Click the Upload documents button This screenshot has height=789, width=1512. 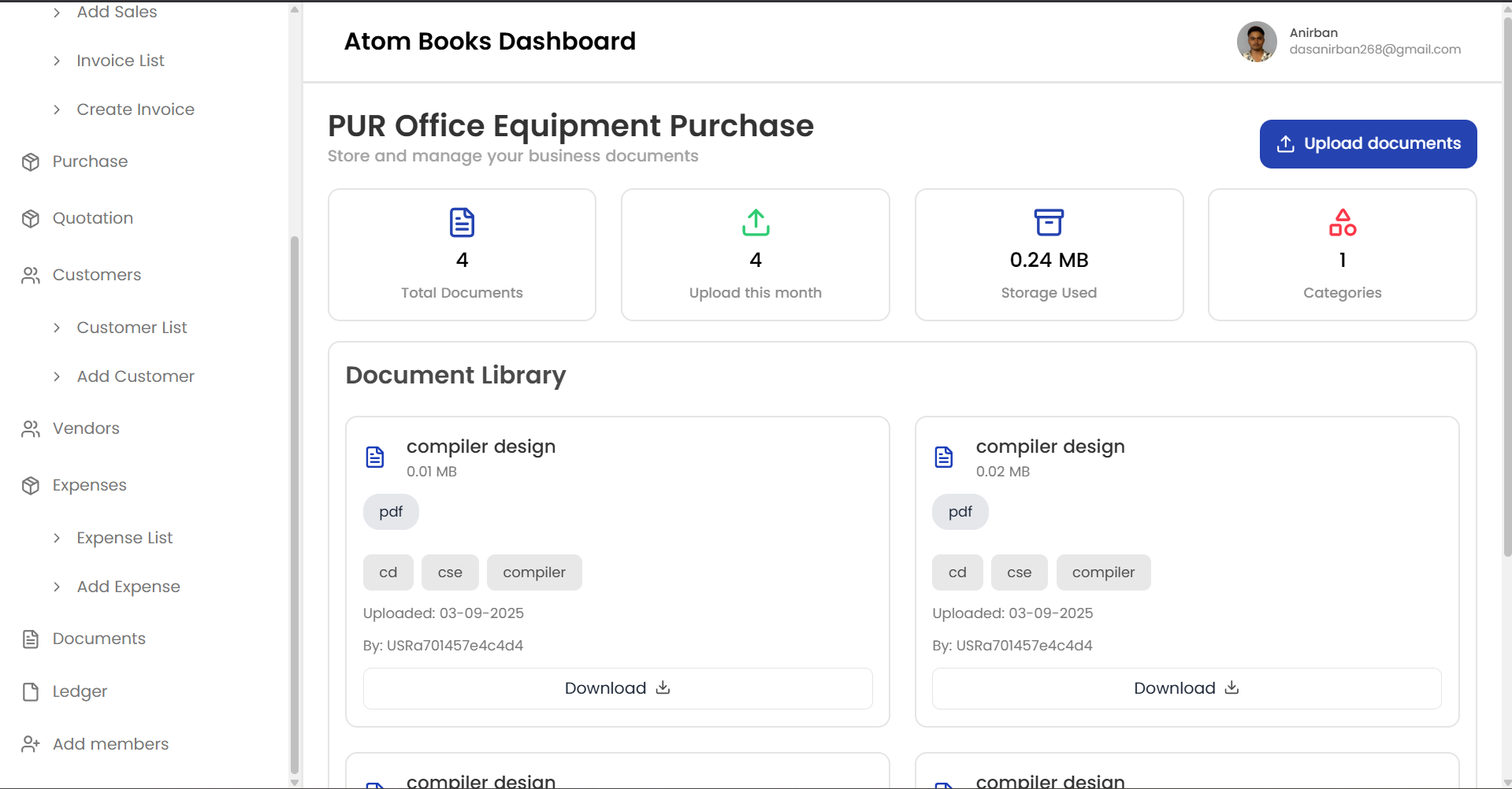point(1368,144)
